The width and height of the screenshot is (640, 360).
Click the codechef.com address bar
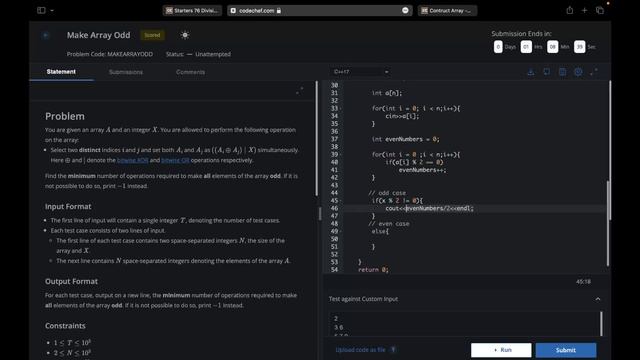(319, 11)
